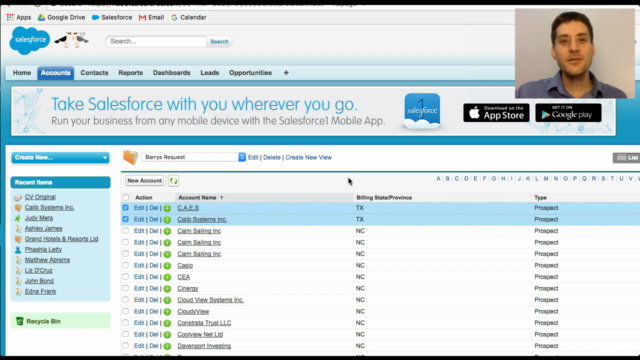Image resolution: width=640 pixels, height=360 pixels.
Task: Open the Barrys Request view dropdown
Action: [x=193, y=157]
